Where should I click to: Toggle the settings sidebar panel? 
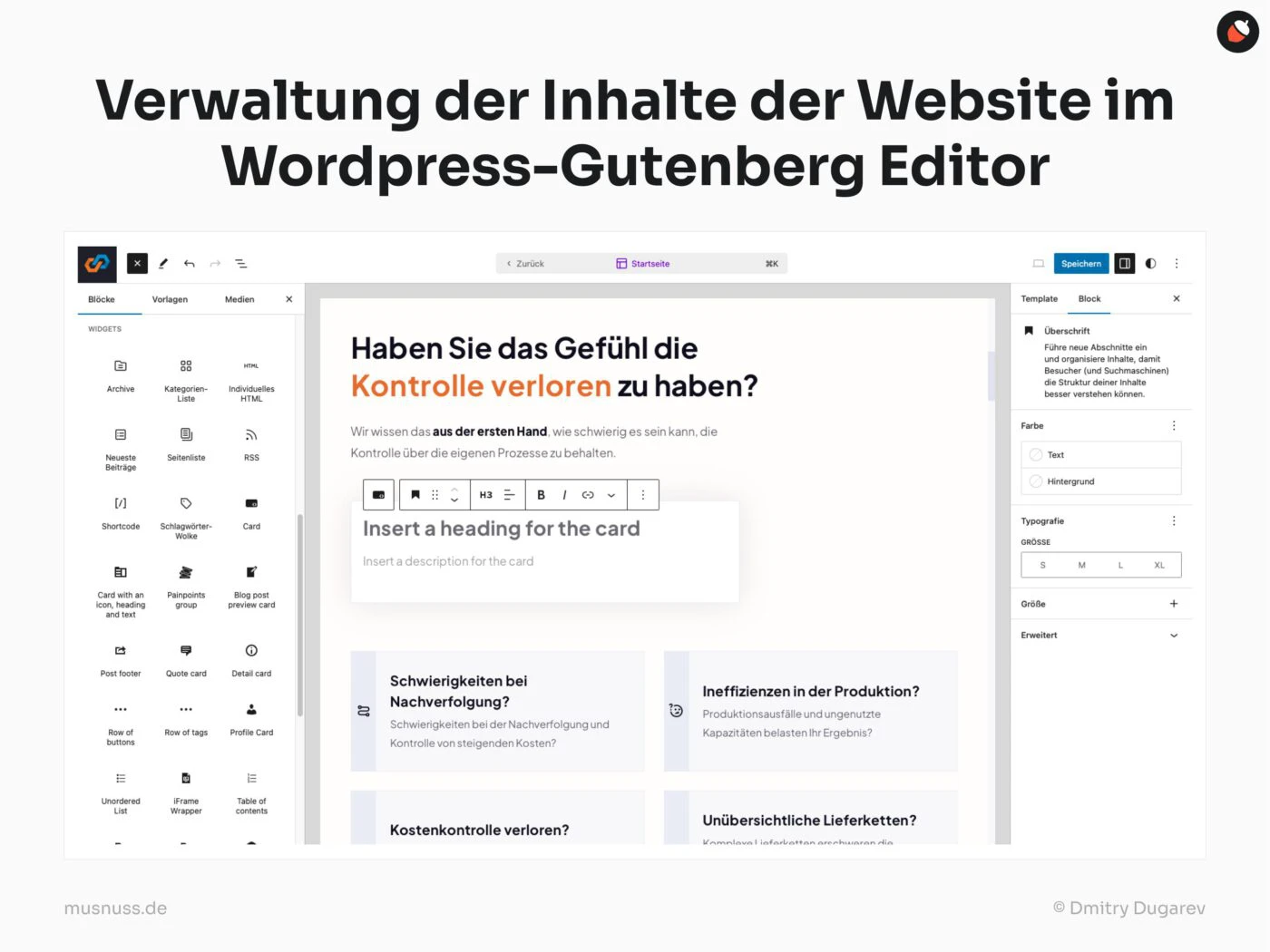(1125, 264)
